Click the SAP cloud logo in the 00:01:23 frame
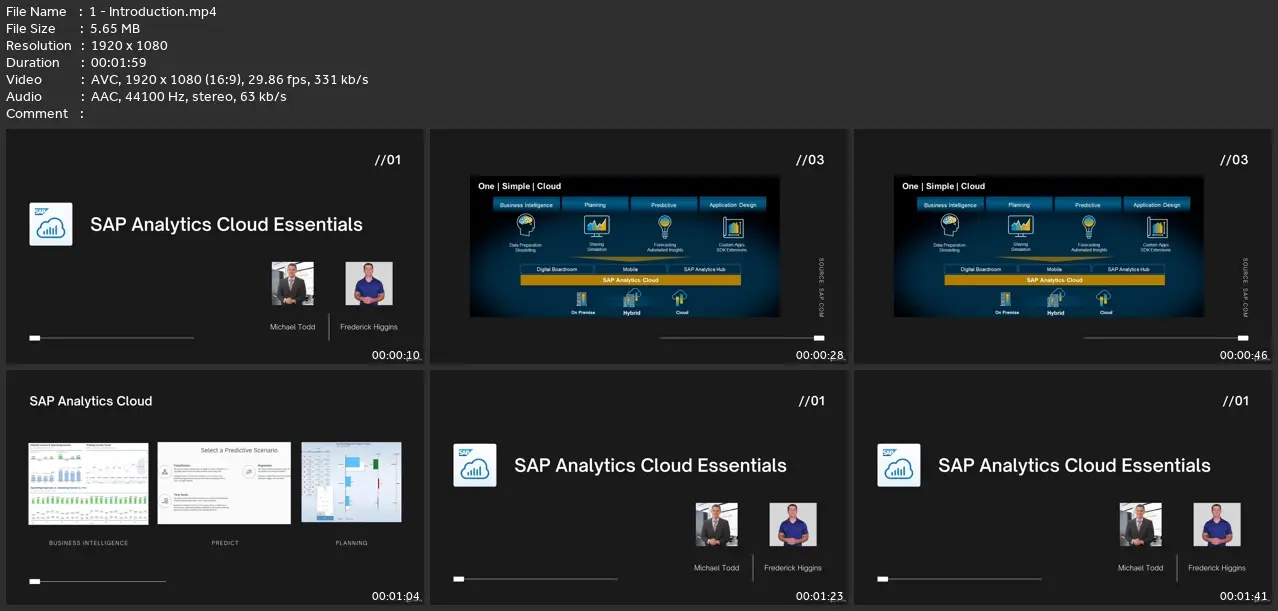The height and width of the screenshot is (611, 1278). coord(475,465)
